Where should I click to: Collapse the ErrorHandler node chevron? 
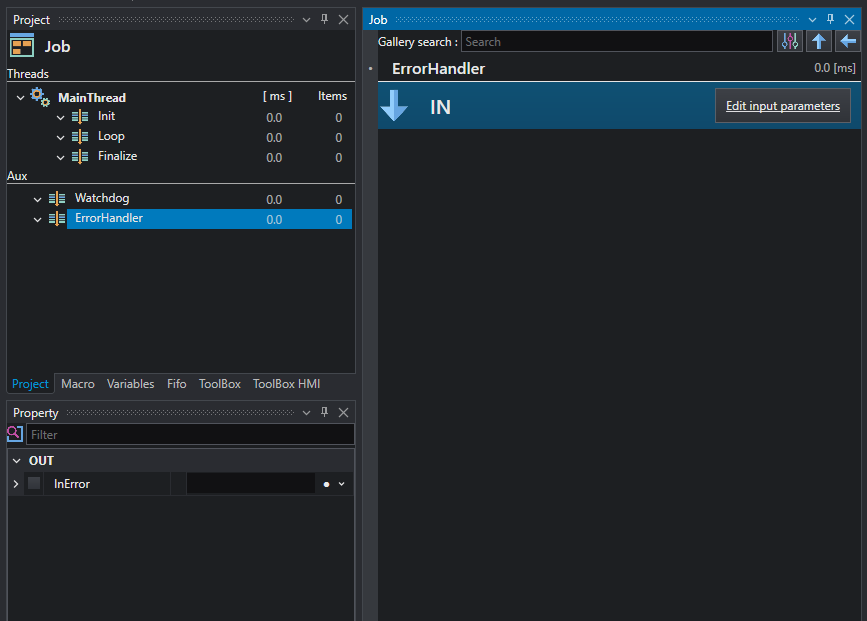coord(38,220)
